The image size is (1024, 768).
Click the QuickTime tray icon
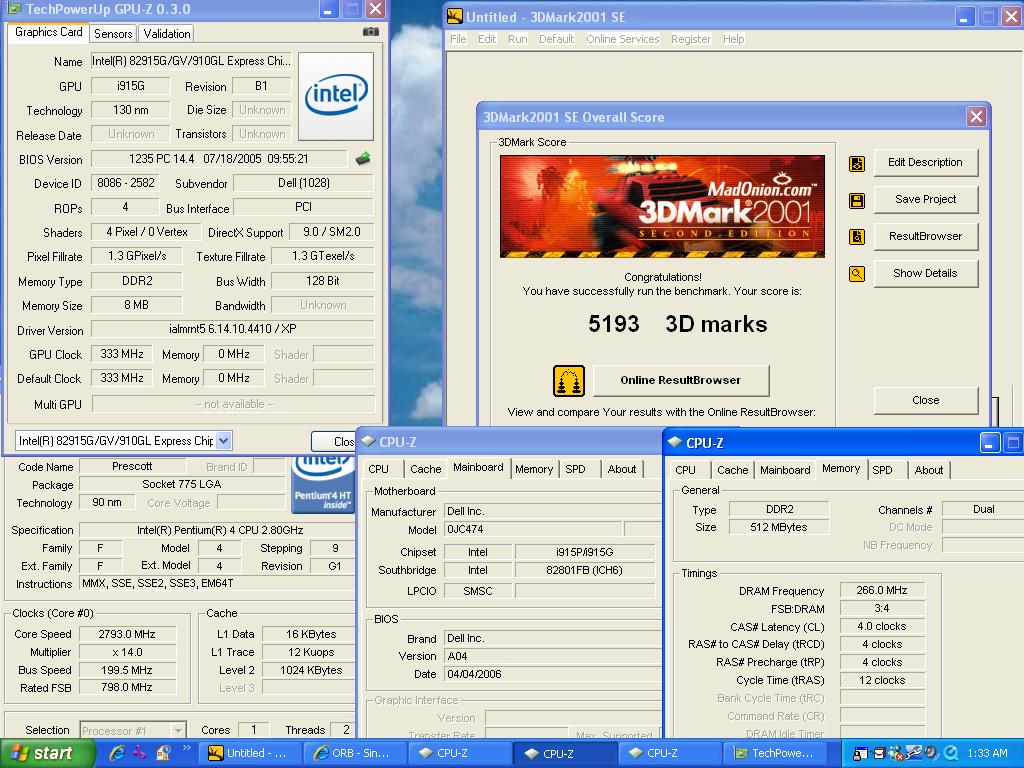click(951, 753)
